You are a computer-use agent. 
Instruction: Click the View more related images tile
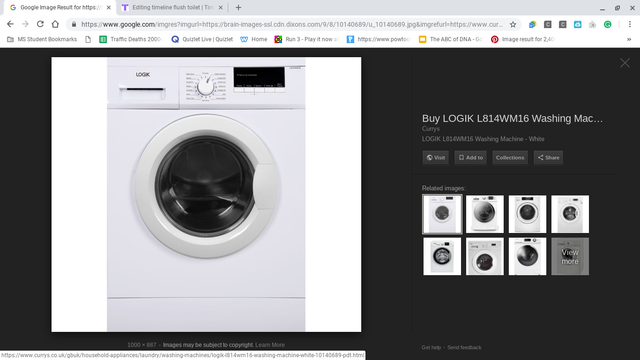(570, 256)
